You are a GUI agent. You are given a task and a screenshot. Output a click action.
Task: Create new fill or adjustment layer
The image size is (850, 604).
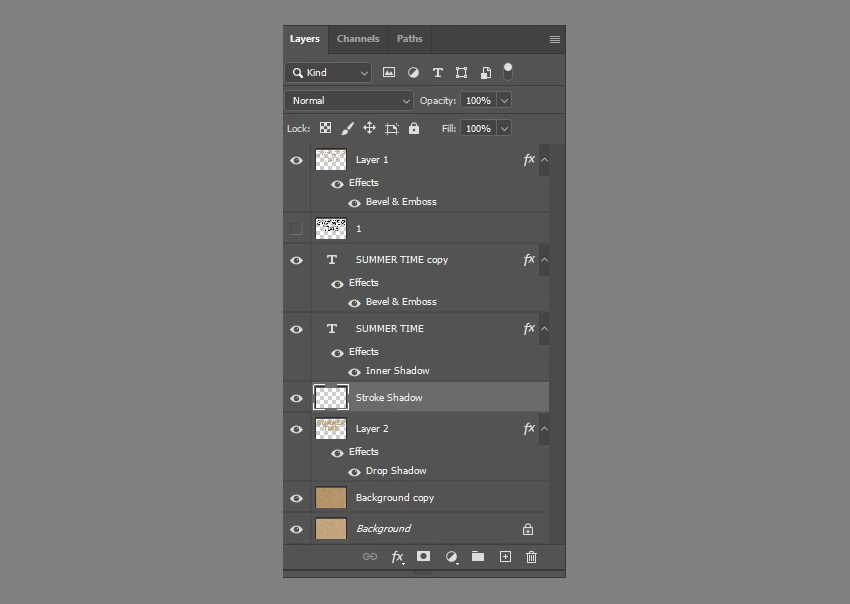pyautogui.click(x=451, y=557)
